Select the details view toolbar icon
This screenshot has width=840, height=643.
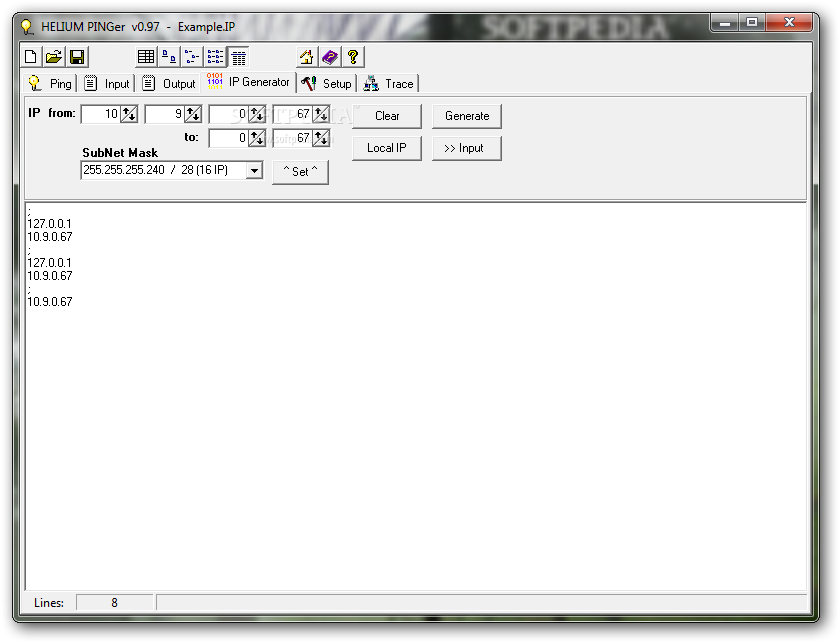(x=238, y=57)
